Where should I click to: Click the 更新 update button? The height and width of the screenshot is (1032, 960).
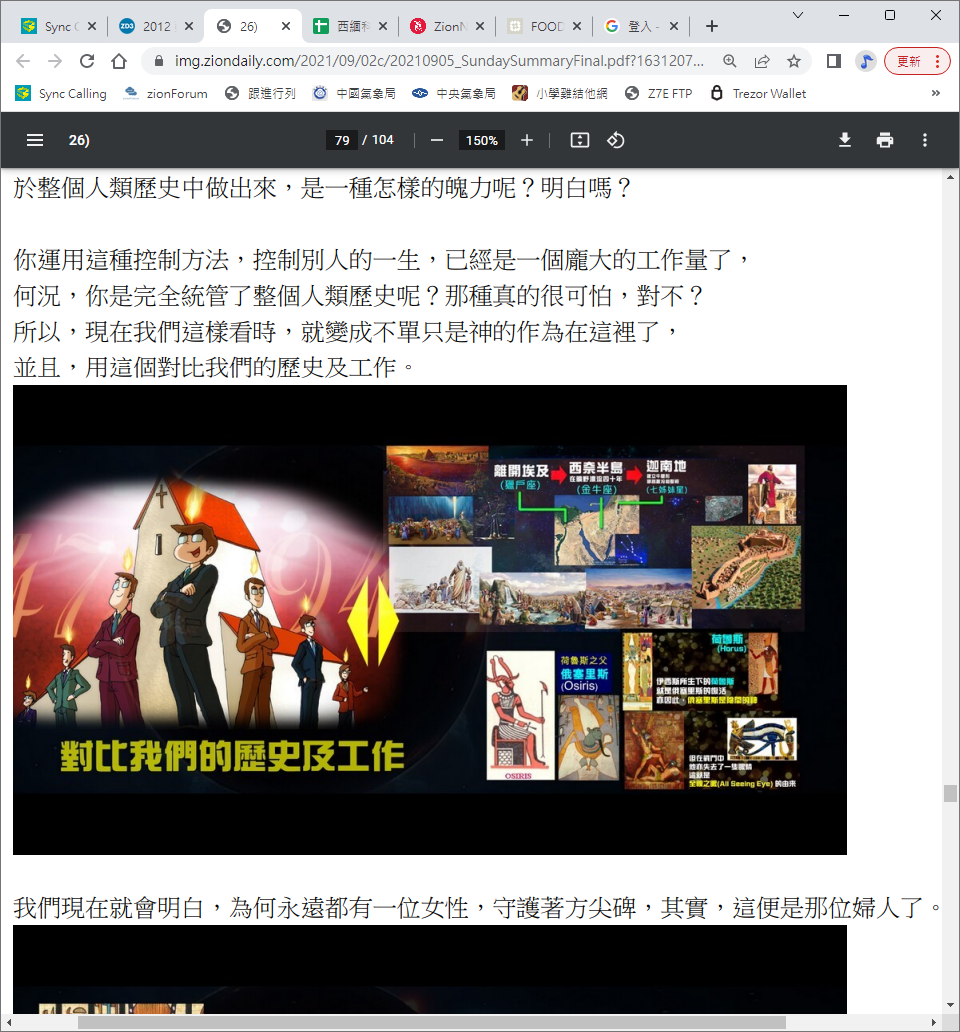pos(917,61)
